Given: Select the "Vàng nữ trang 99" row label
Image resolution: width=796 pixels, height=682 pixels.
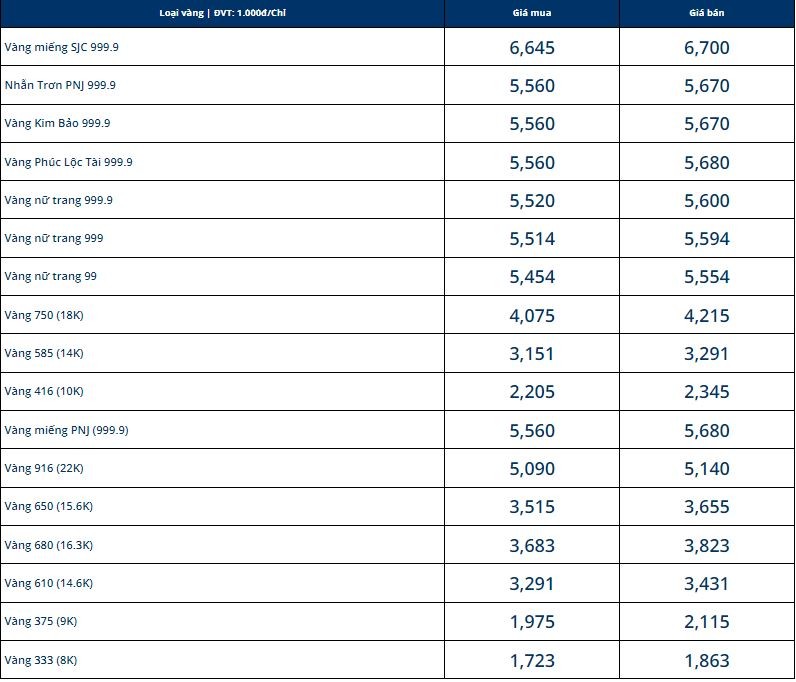Looking at the screenshot, I should click(50, 276).
